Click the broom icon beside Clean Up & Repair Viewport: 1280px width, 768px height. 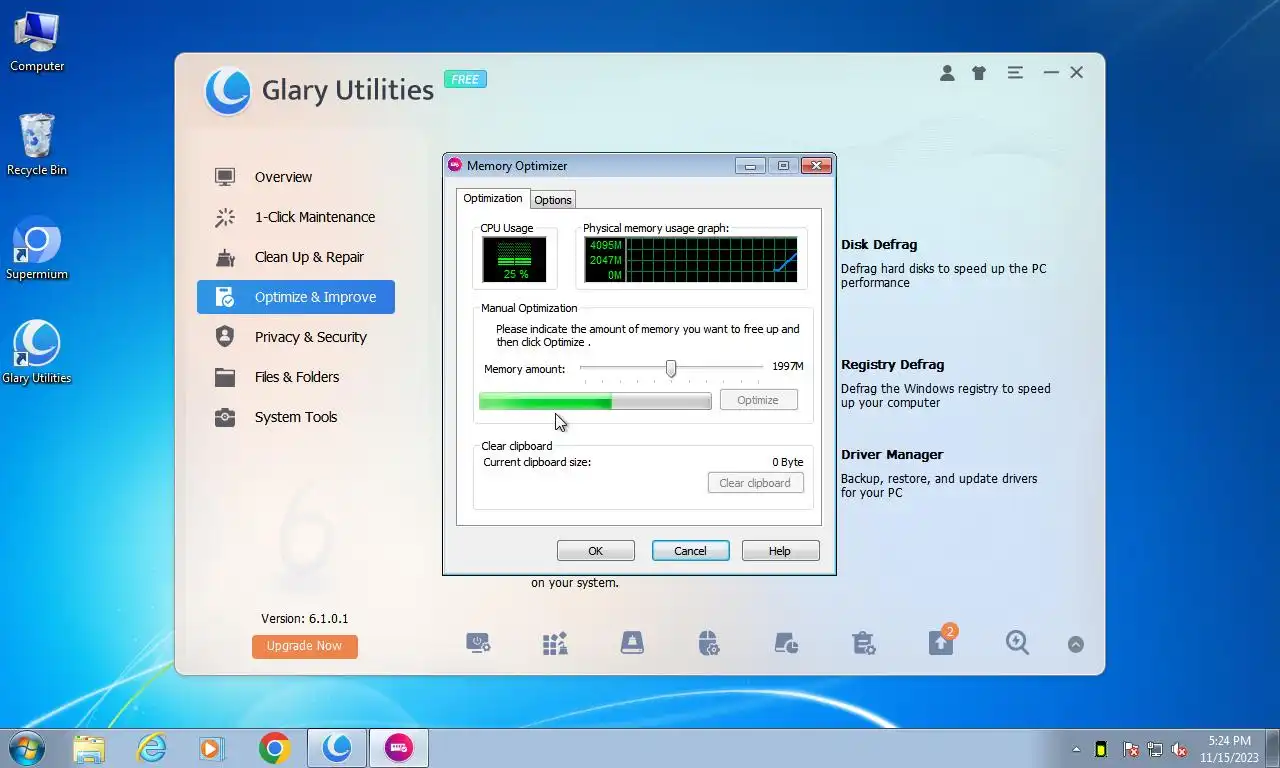(x=225, y=257)
